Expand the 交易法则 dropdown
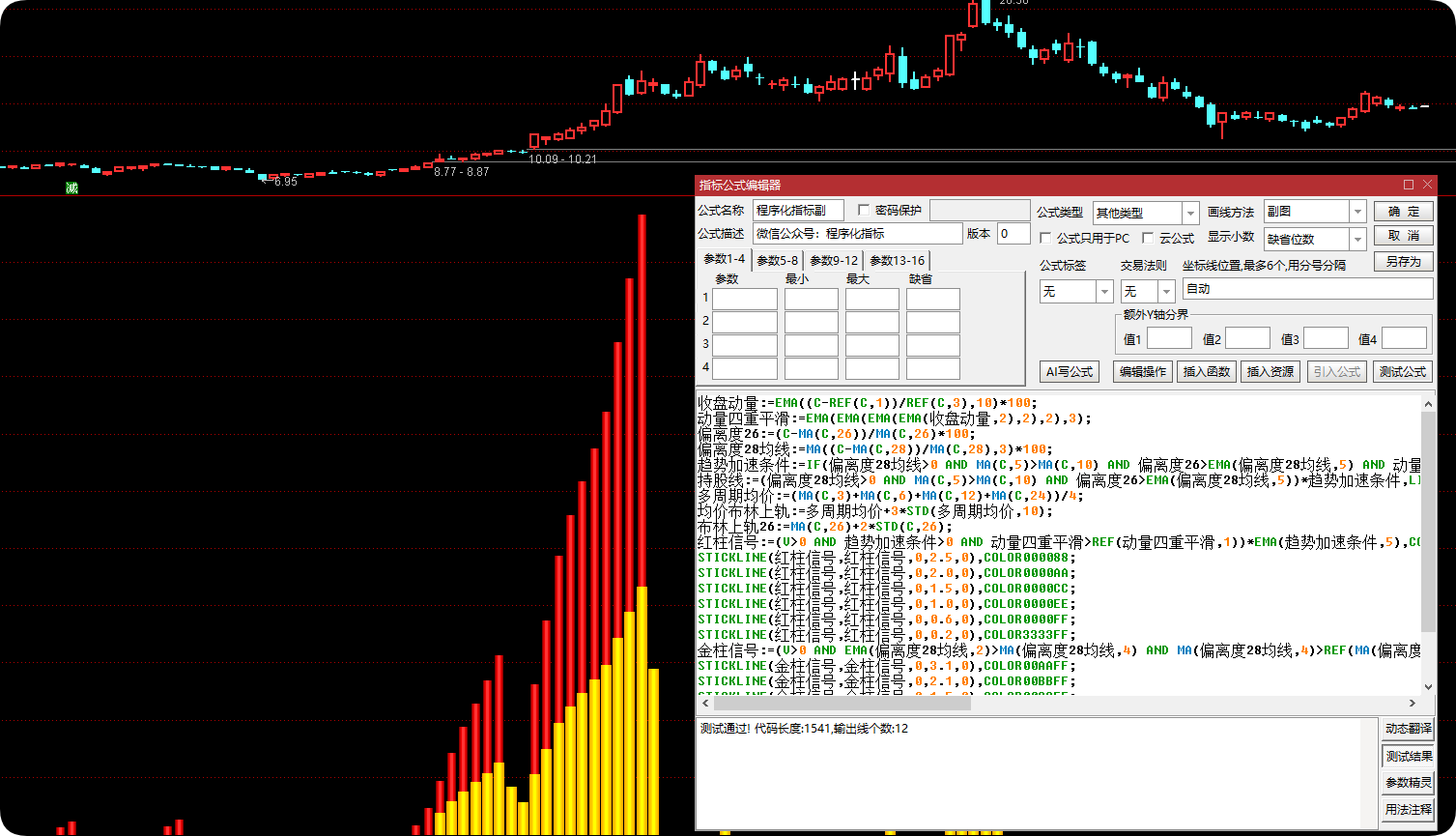This screenshot has width=1456, height=836. [1166, 291]
